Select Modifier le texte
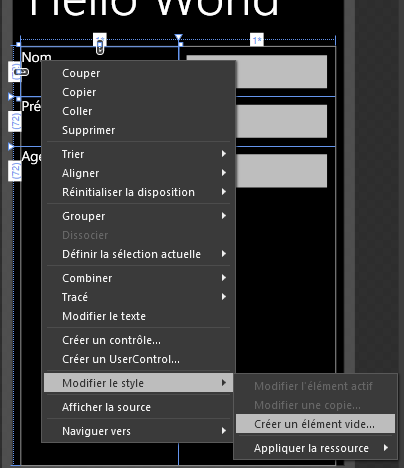 pyautogui.click(x=138, y=316)
